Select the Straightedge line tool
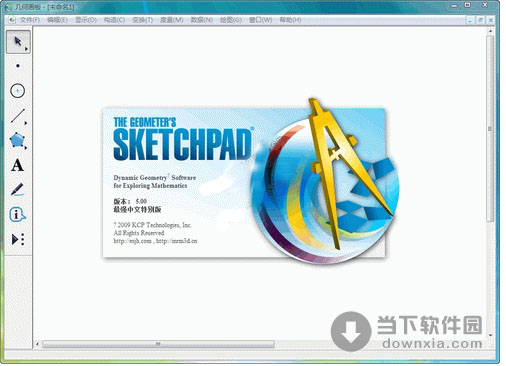 [x=18, y=116]
